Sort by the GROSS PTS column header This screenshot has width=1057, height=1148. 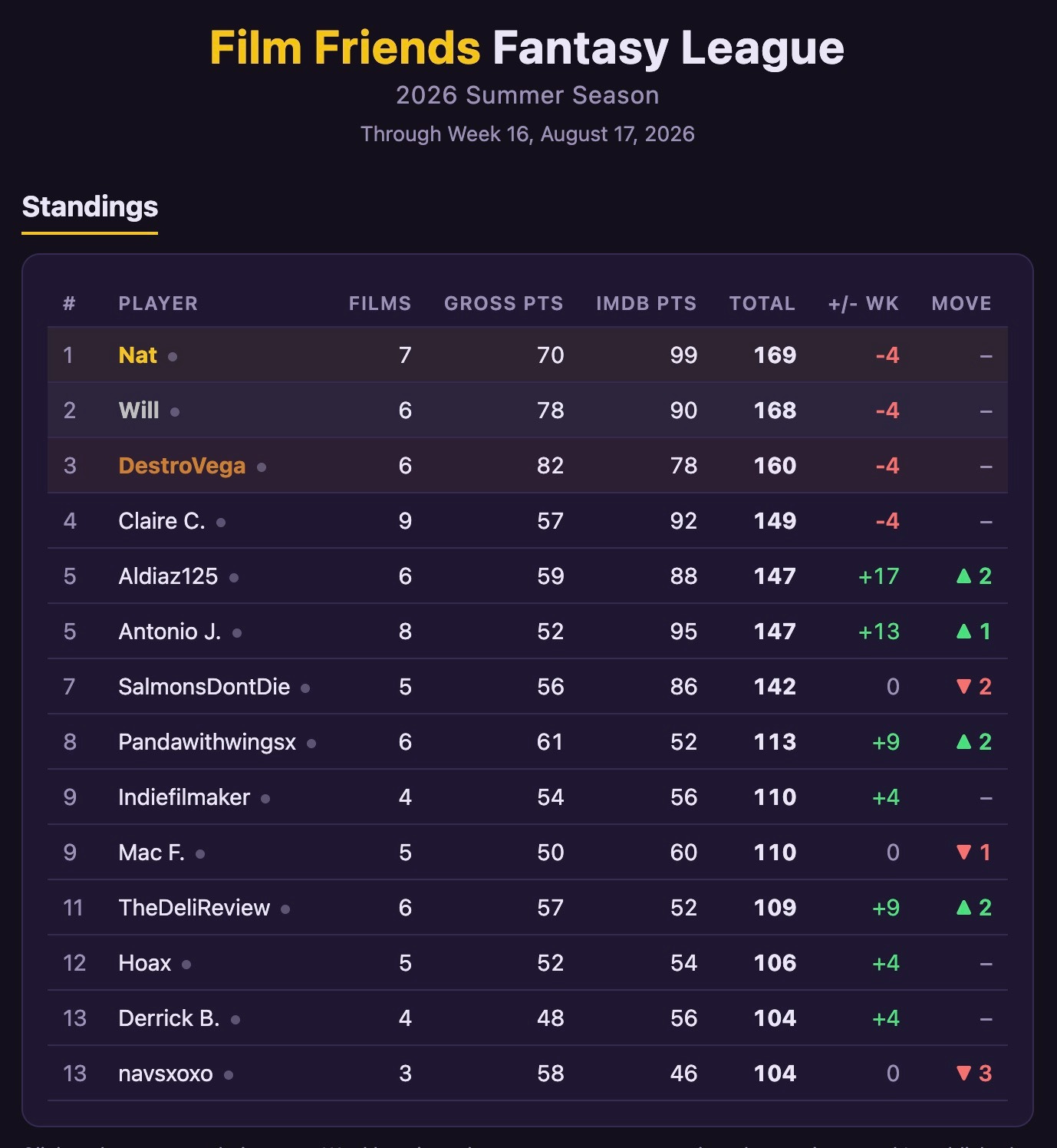click(503, 303)
